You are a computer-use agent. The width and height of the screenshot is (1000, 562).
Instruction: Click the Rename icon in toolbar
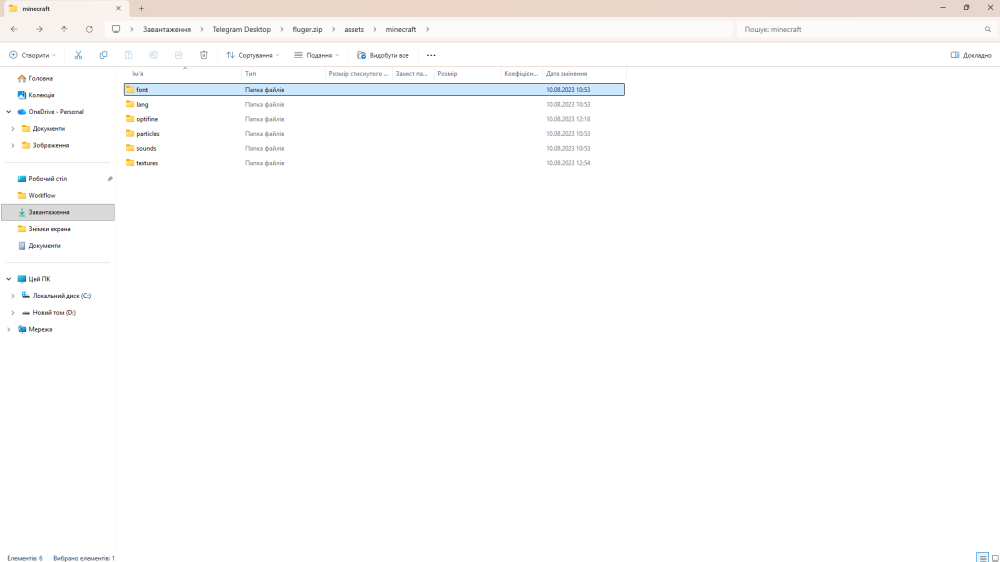point(154,55)
